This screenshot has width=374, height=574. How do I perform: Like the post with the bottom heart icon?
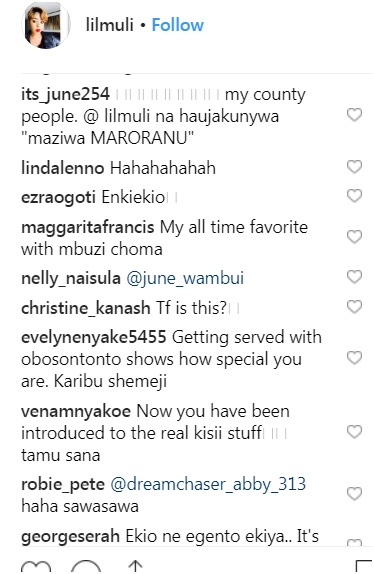point(36,567)
